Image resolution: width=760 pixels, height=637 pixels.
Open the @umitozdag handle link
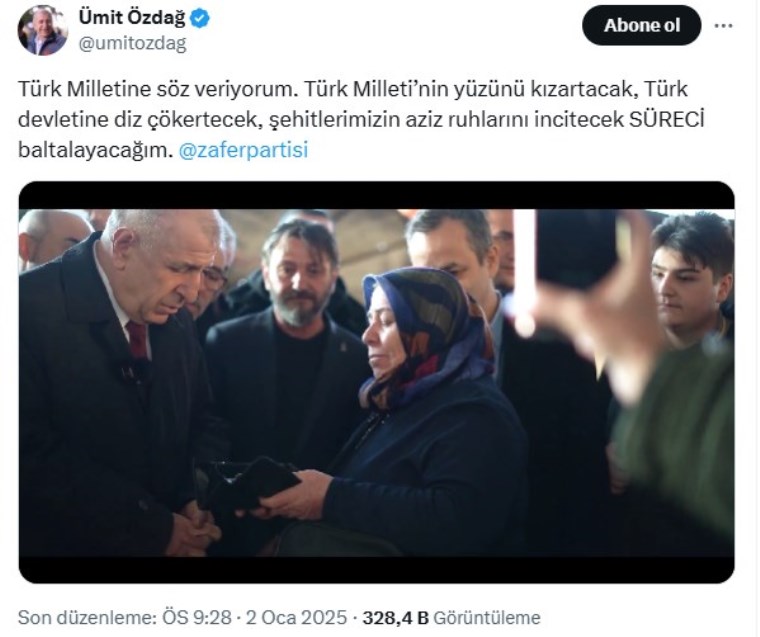pos(132,44)
